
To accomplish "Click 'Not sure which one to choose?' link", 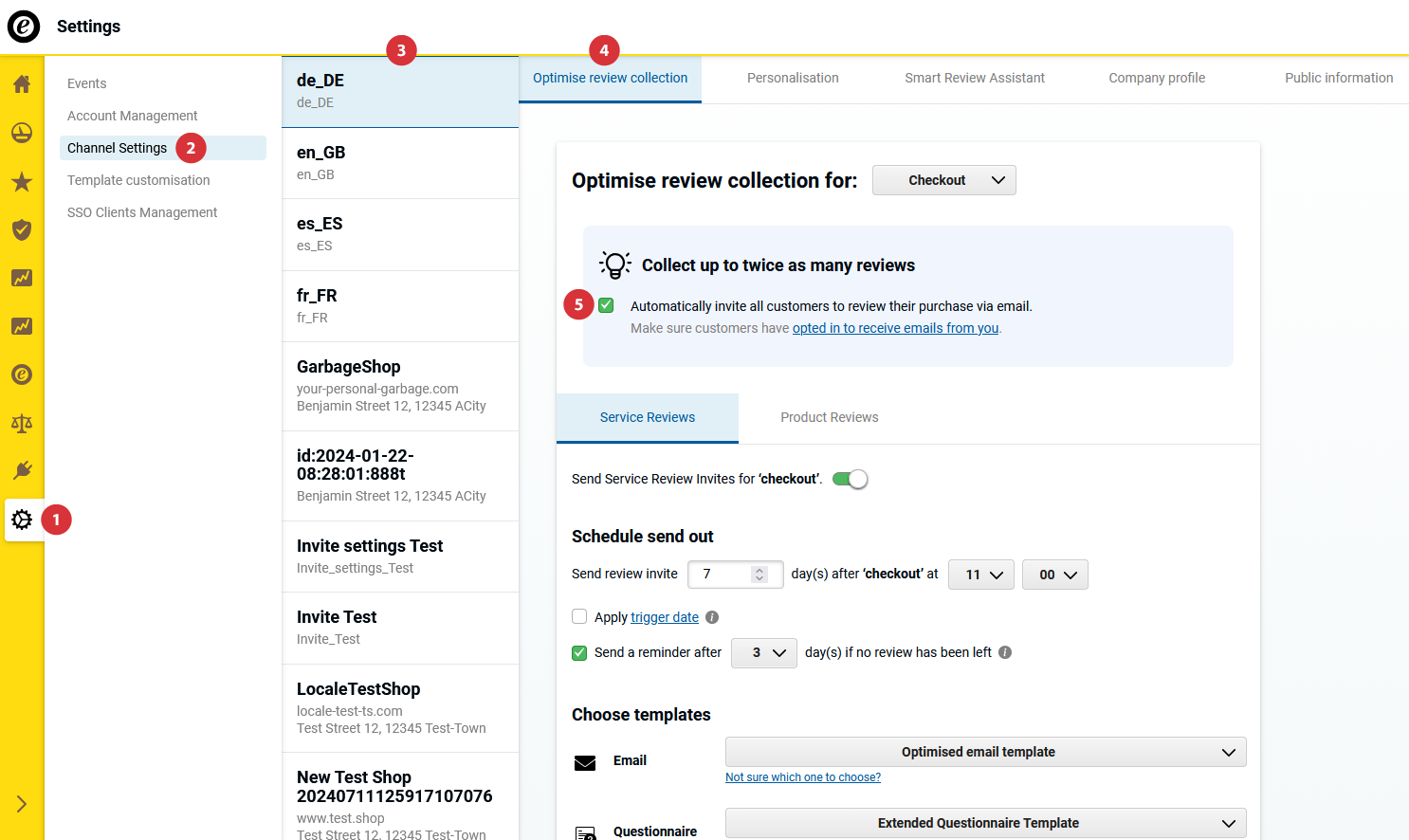I will [802, 777].
